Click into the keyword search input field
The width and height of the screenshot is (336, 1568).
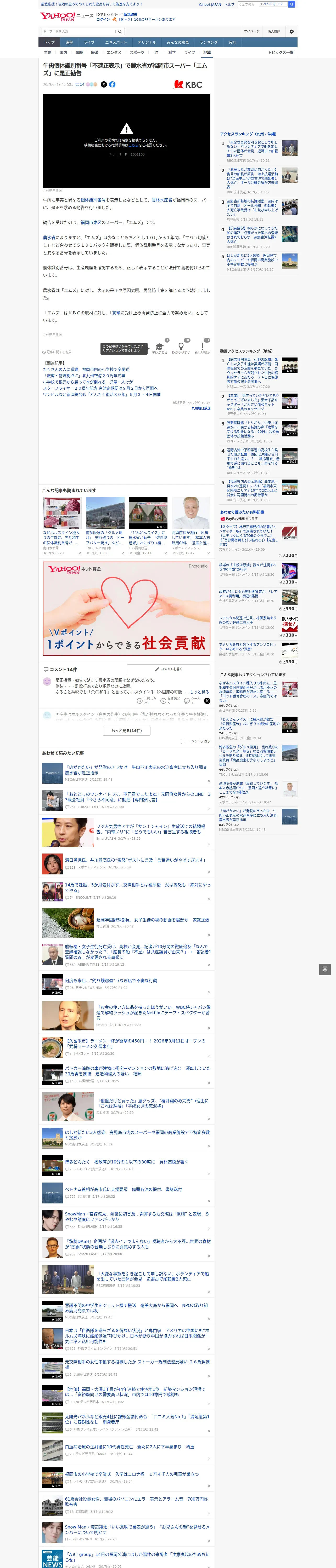tap(78, 32)
